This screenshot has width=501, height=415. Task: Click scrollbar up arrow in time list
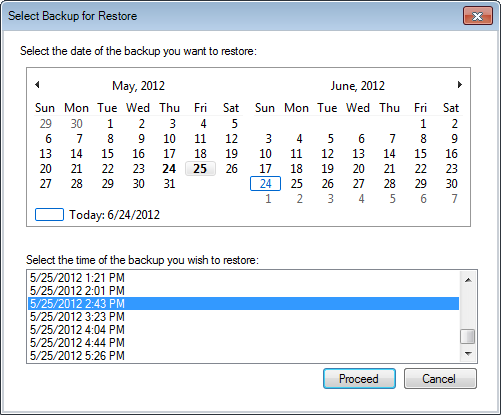click(468, 280)
